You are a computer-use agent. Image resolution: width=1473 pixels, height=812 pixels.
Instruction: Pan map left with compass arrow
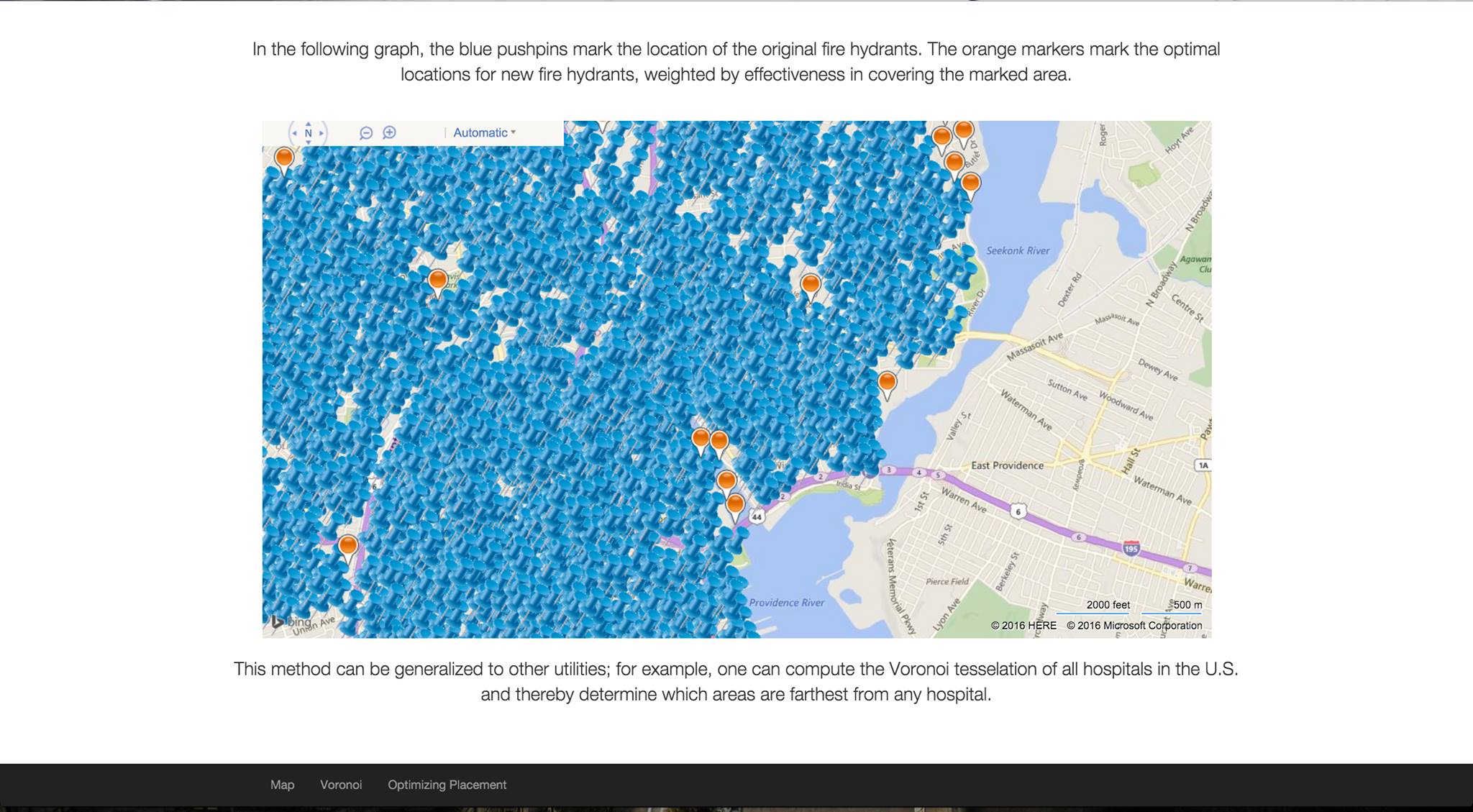294,133
